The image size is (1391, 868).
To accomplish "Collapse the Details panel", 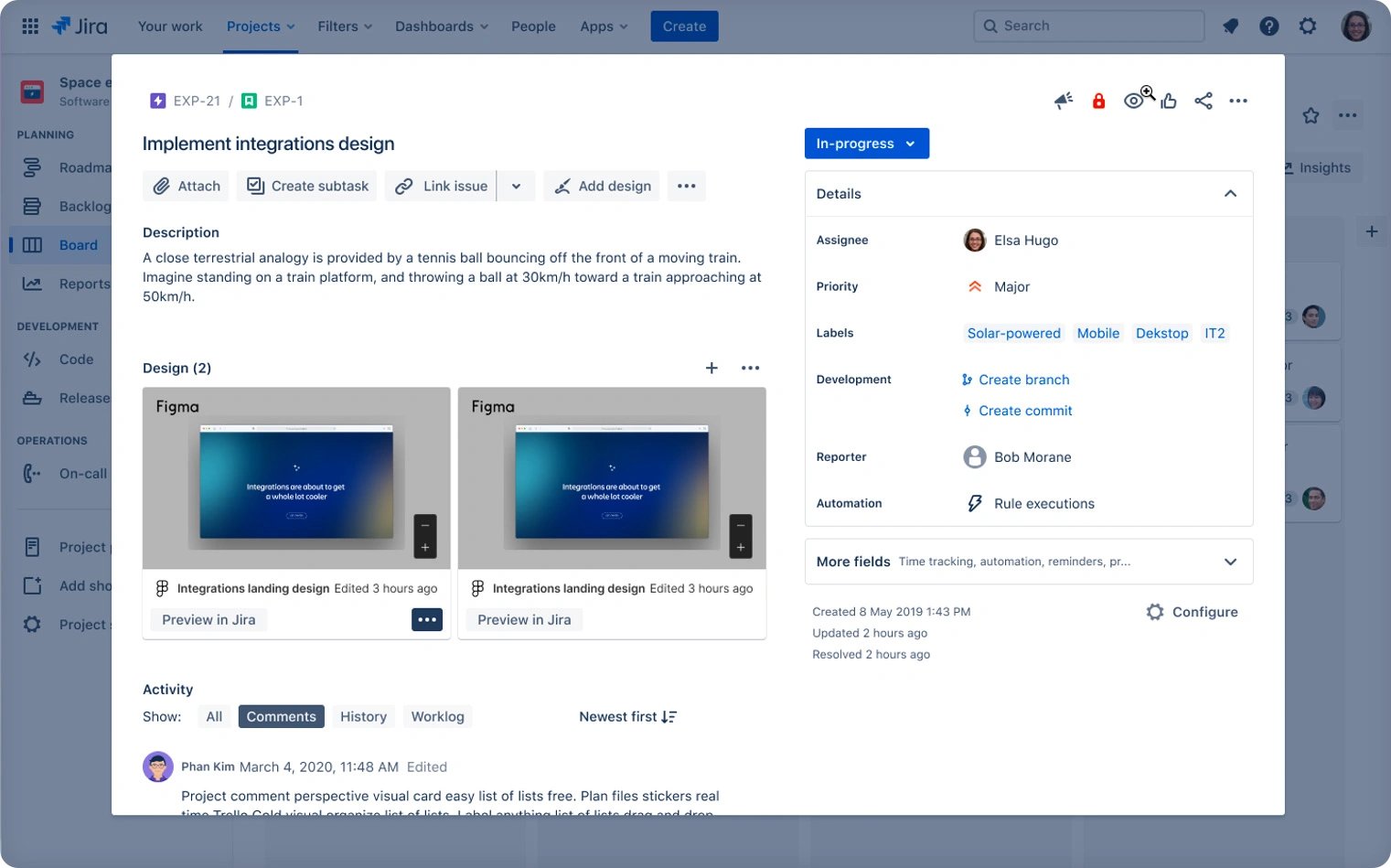I will [1230, 194].
